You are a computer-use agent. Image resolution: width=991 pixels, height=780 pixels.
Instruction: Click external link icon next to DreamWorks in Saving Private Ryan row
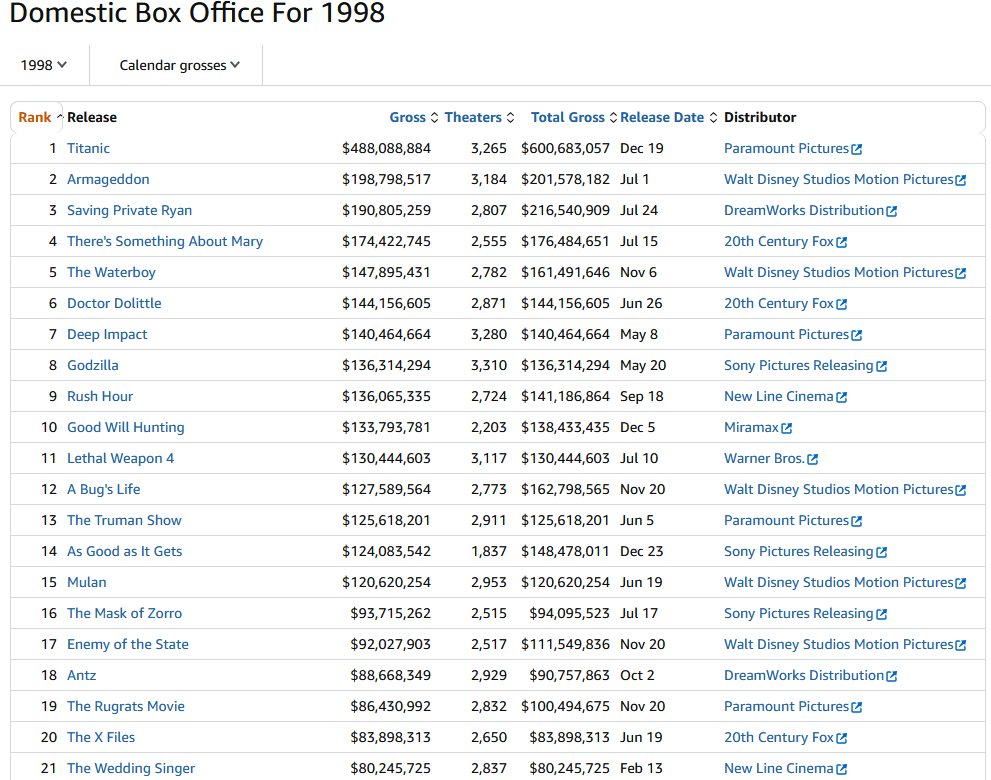(891, 211)
